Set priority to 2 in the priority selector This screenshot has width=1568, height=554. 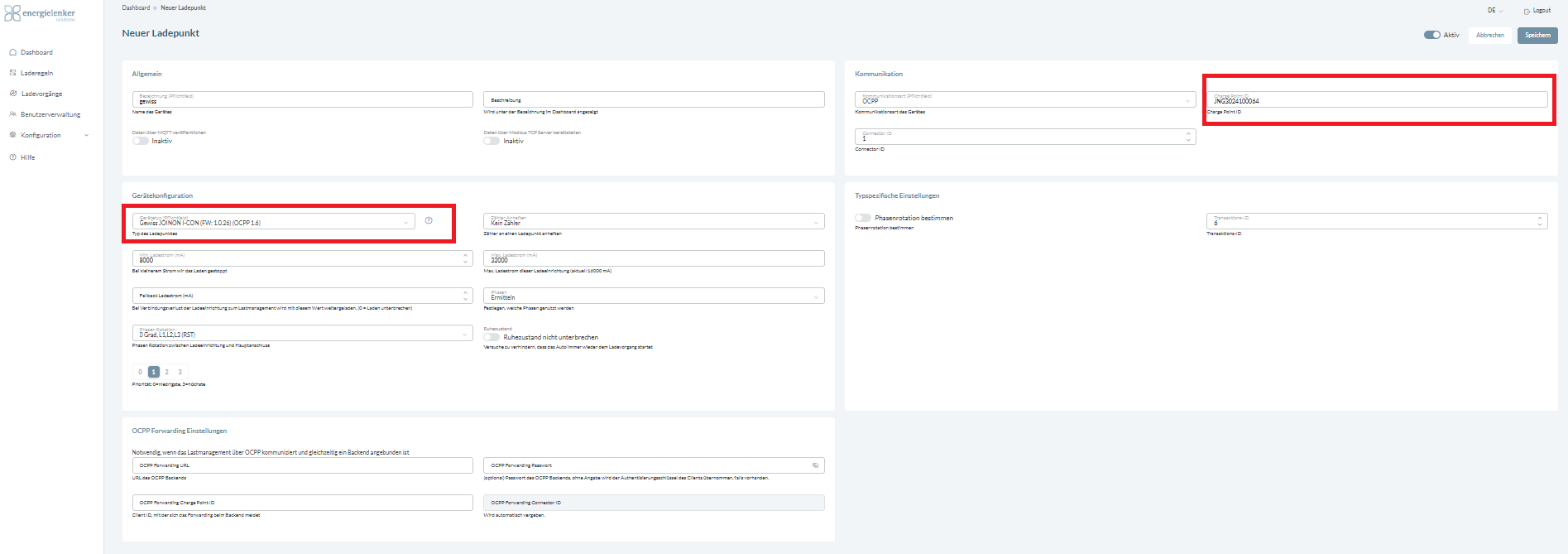[x=166, y=372]
